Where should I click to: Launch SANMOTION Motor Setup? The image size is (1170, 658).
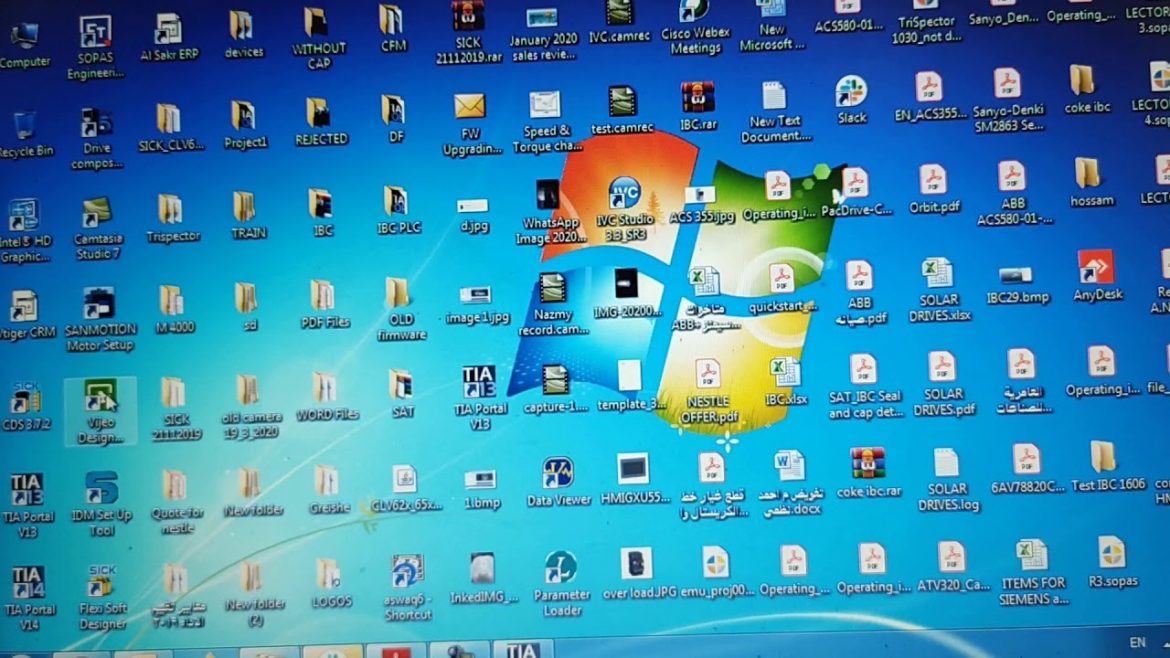point(98,304)
